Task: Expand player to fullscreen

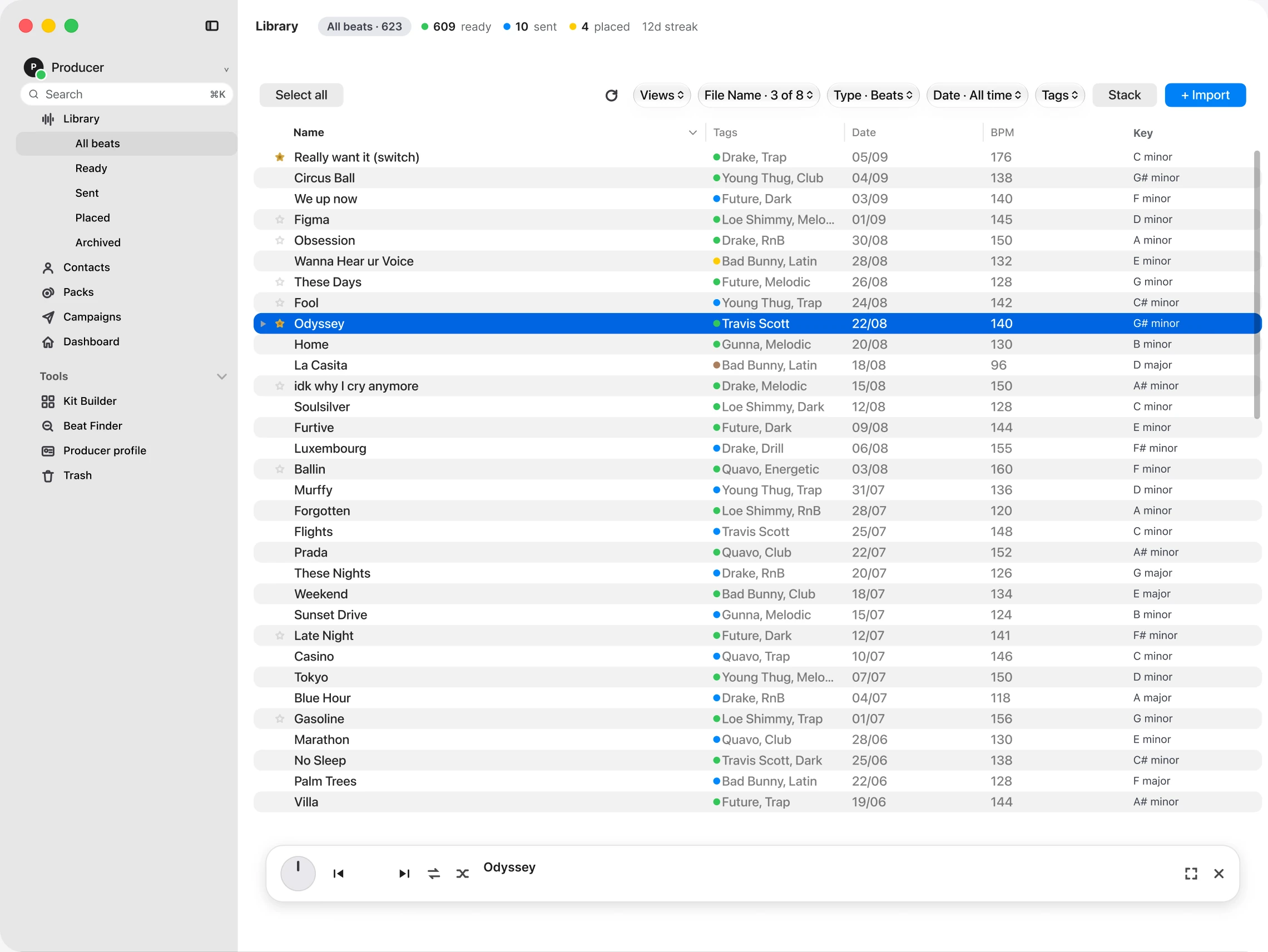Action: (1191, 874)
